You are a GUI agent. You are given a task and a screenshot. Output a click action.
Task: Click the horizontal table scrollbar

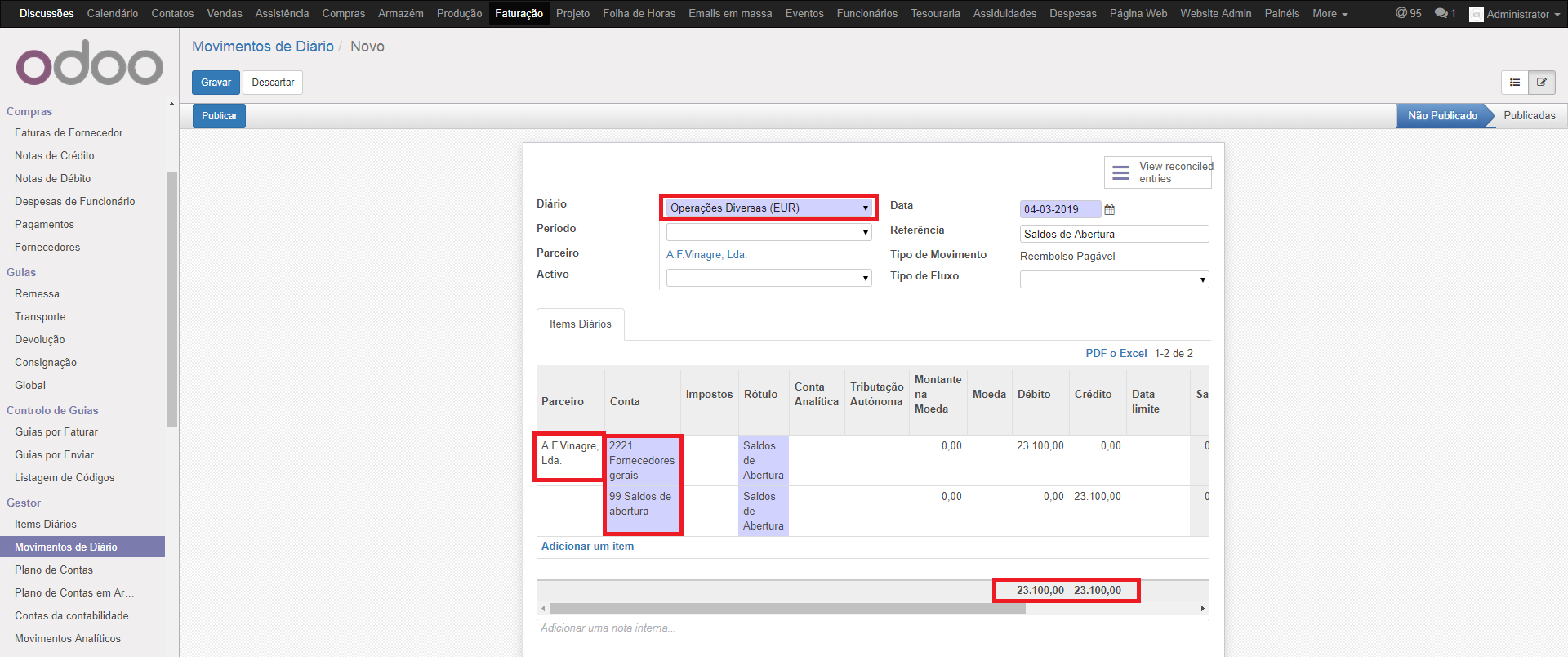click(787, 609)
